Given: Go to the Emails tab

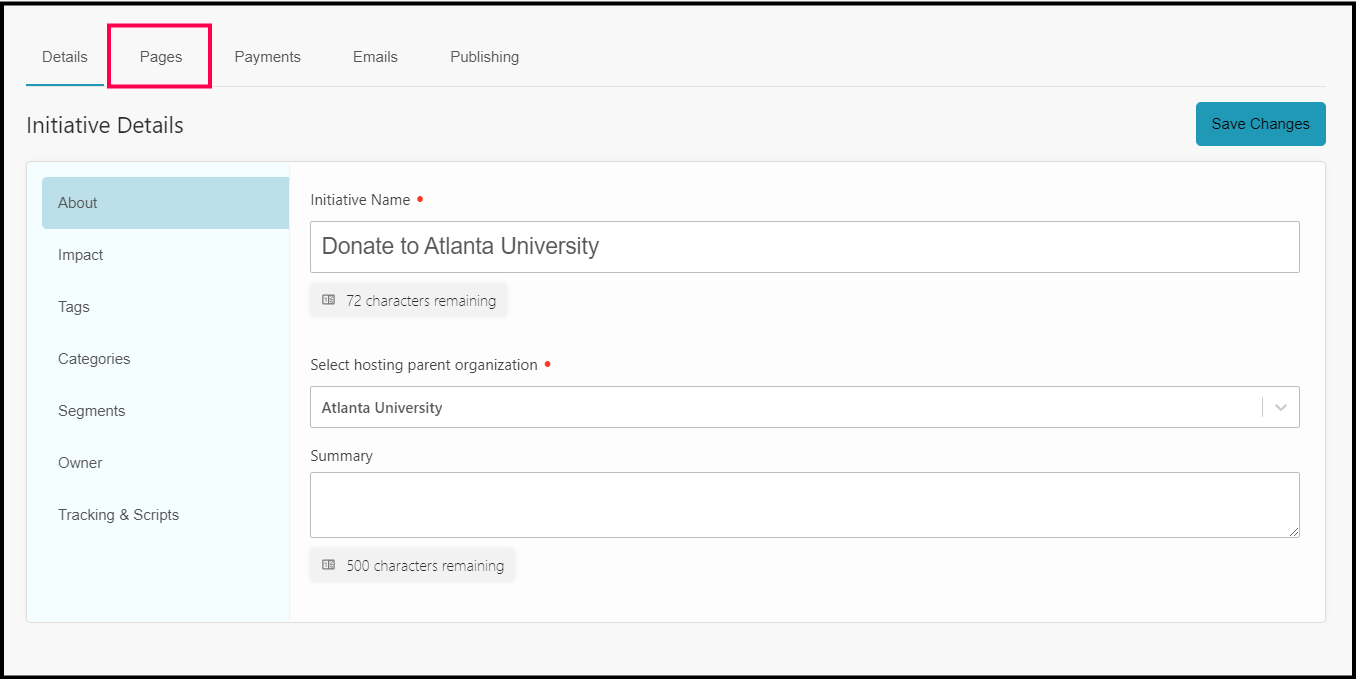Looking at the screenshot, I should tap(375, 57).
